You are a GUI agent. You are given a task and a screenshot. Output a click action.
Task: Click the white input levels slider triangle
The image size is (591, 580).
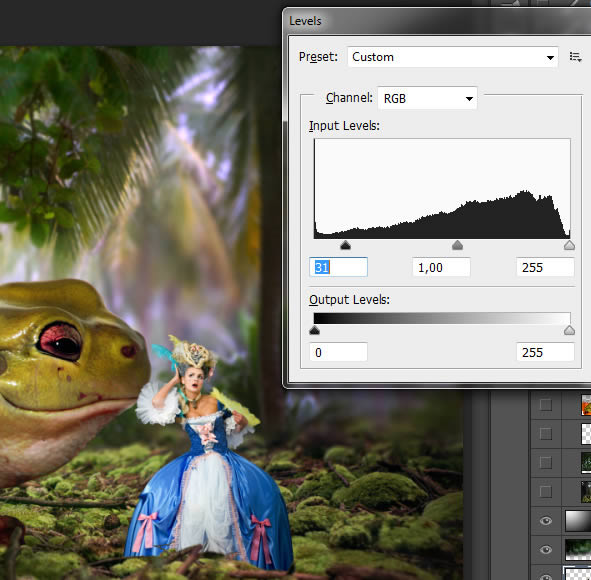pos(569,246)
